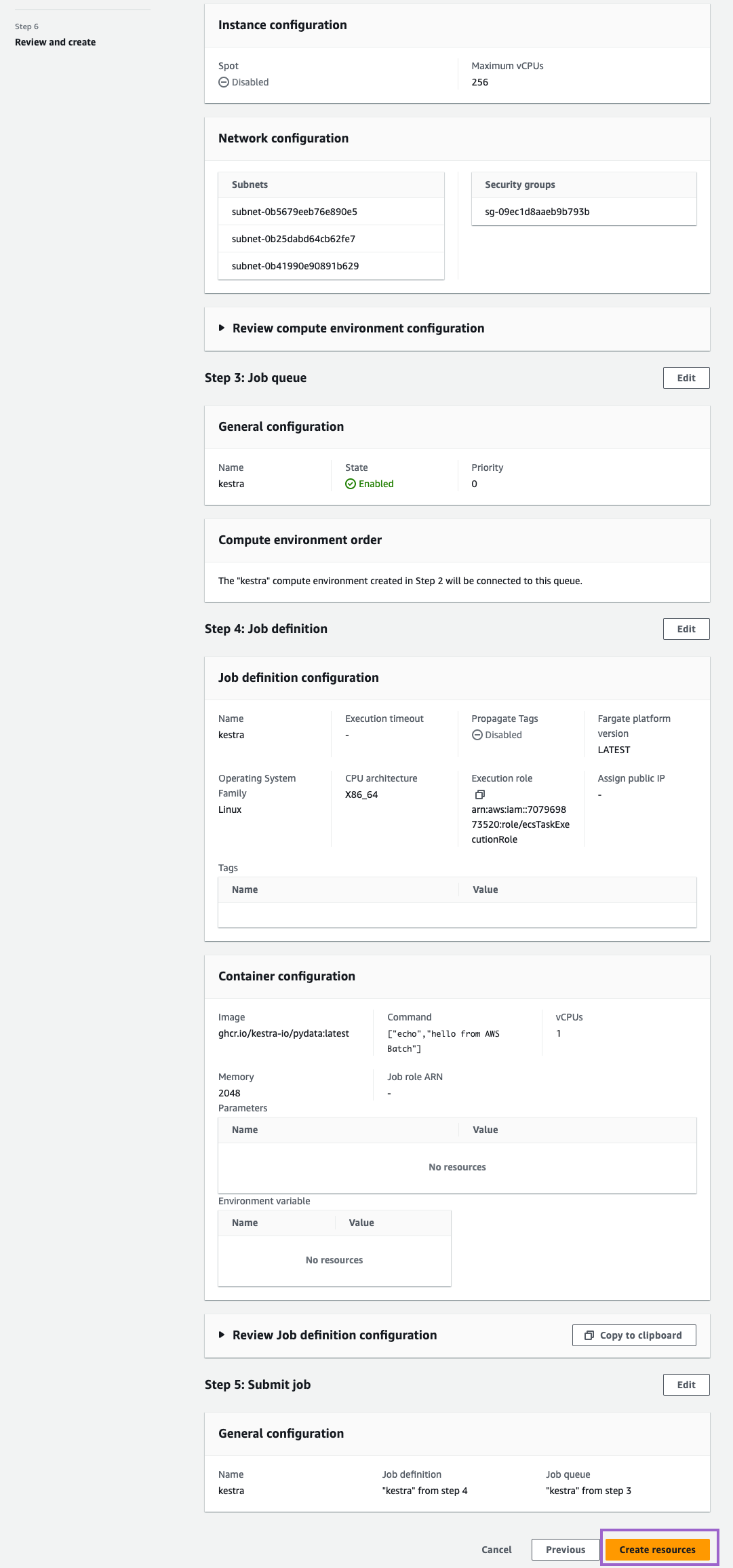Edit the Step 4 Job definition settings
Screen dimensions: 733x1568
click(x=686, y=629)
